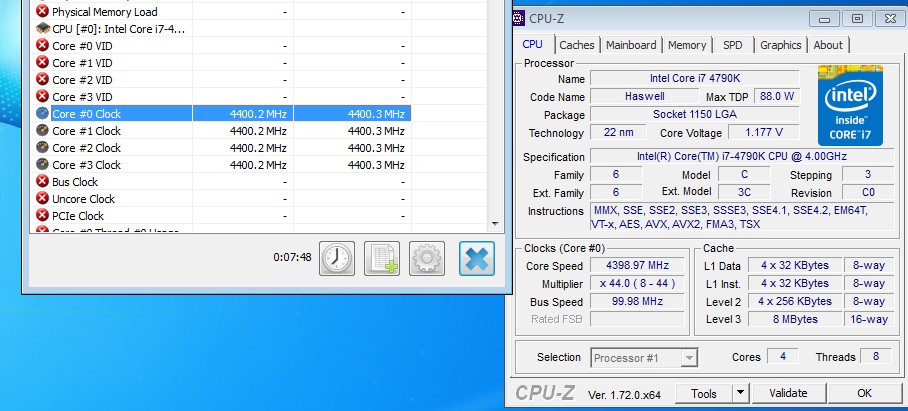Click the CPU chip icon for CPU [#0]

pos(42,28)
